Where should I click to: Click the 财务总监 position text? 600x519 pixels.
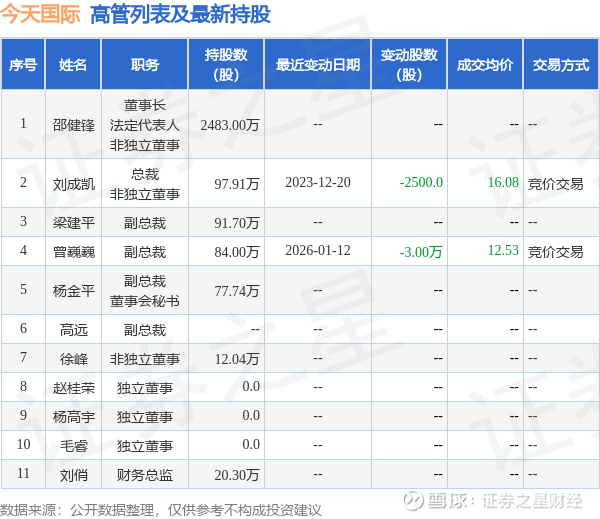[145, 475]
